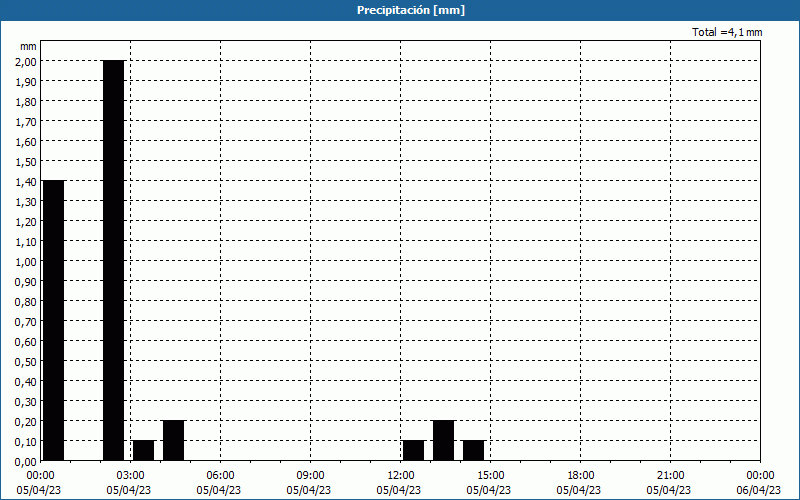This screenshot has height=500, width=800.
Task: Click the 'mm' unit label above the y-axis
Action: (x=28, y=46)
